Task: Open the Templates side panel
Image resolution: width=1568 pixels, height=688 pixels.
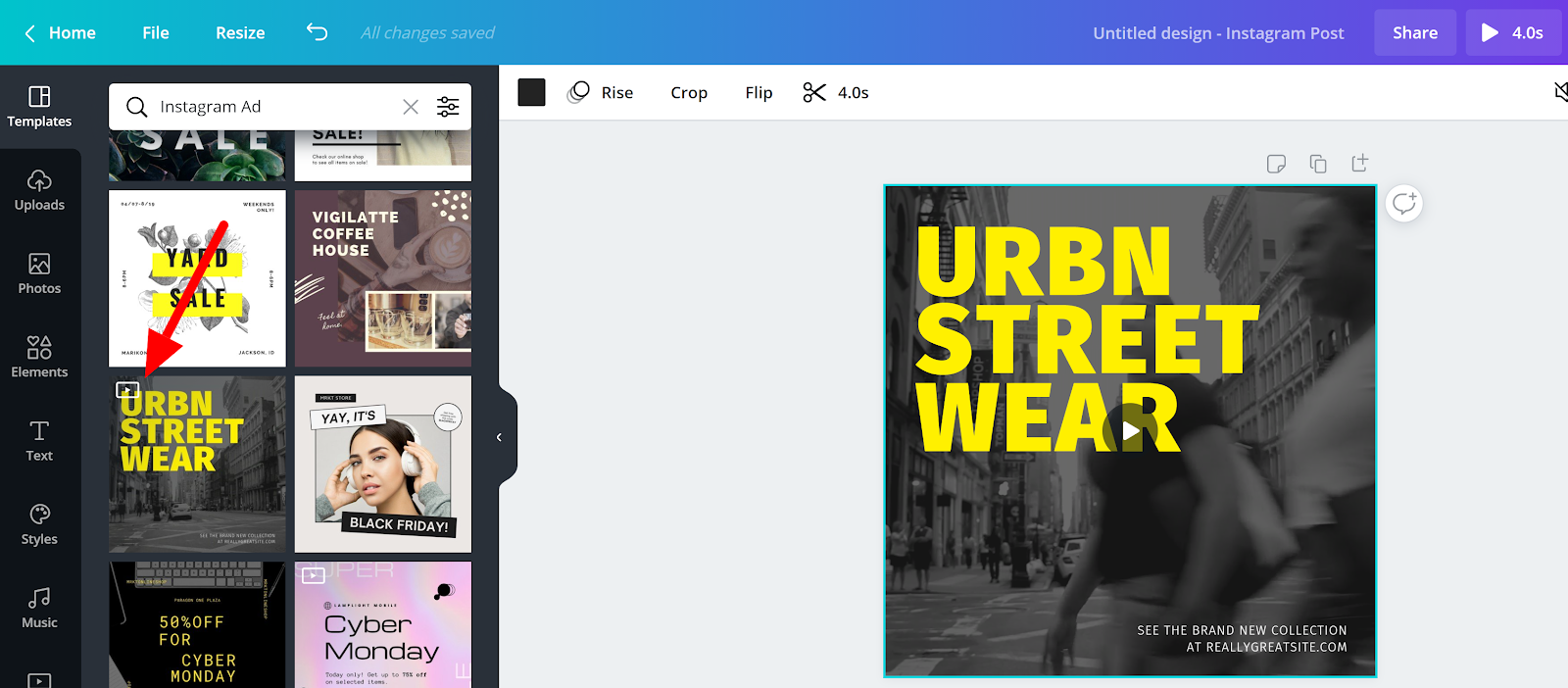Action: 39,107
